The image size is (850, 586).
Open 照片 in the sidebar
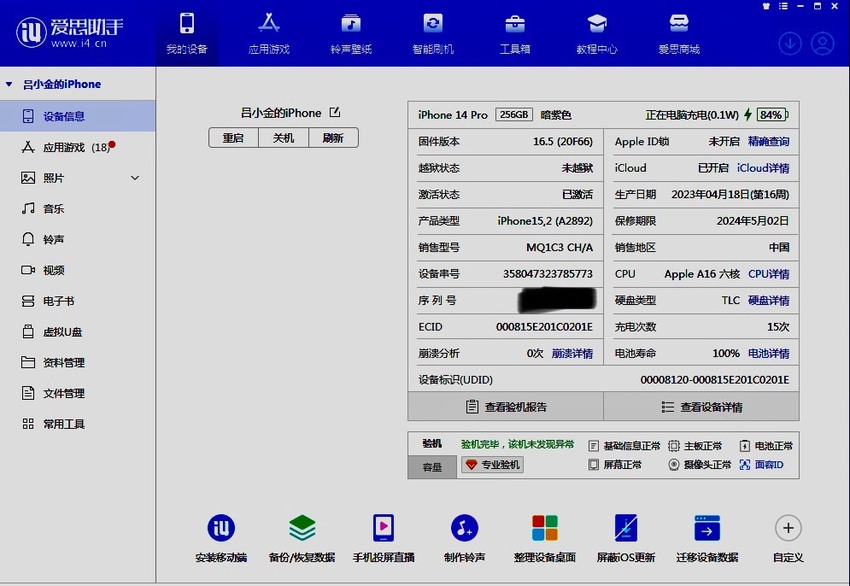[x=78, y=178]
